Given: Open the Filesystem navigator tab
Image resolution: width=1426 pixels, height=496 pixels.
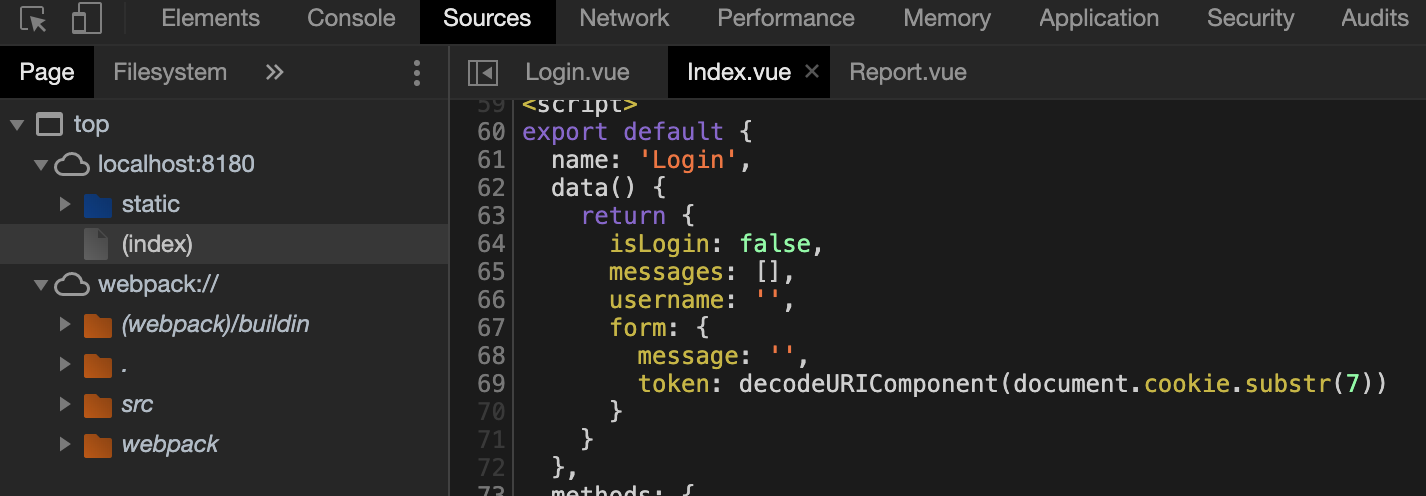Looking at the screenshot, I should coord(170,72).
